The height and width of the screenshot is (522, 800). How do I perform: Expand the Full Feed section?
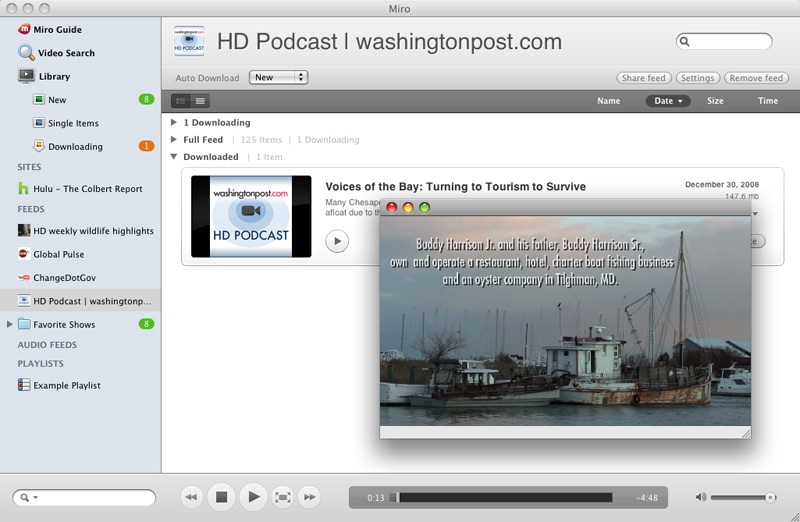coord(173,139)
